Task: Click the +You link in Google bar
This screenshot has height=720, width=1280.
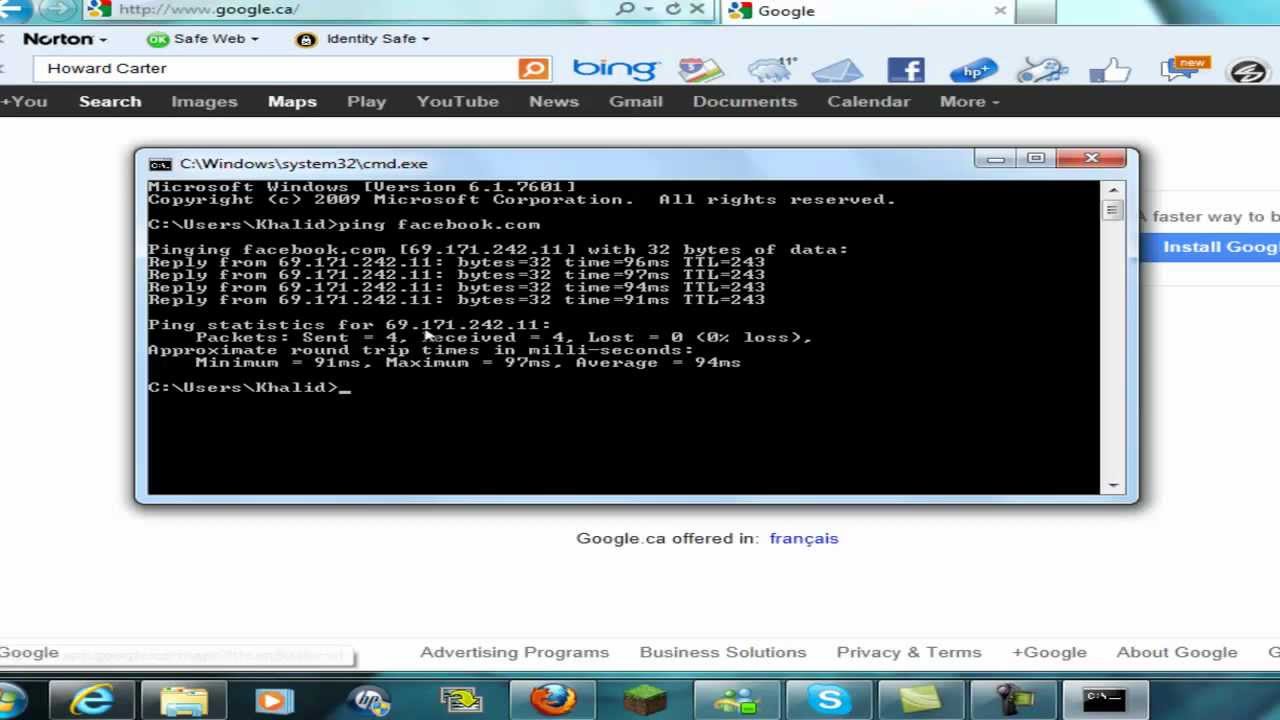Action: point(24,101)
